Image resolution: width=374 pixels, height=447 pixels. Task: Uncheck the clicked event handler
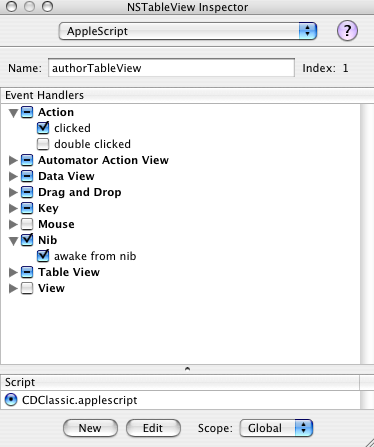pyautogui.click(x=43, y=128)
